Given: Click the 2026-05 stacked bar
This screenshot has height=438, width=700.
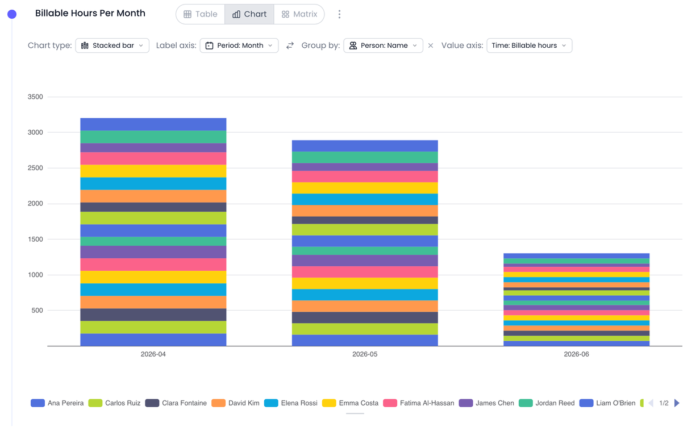Looking at the screenshot, I should coord(365,243).
